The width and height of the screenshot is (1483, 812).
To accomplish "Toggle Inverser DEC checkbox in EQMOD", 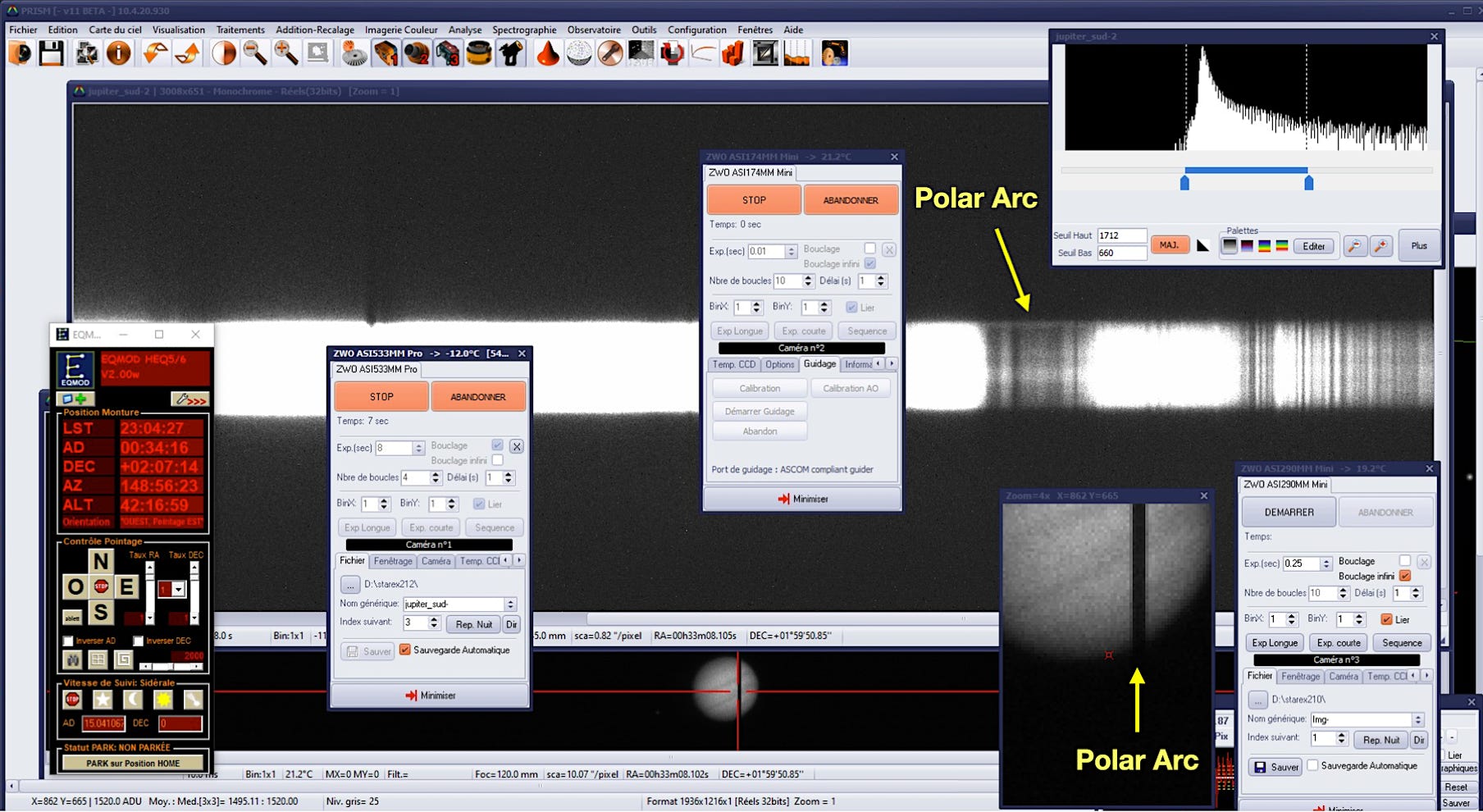I will click(139, 641).
